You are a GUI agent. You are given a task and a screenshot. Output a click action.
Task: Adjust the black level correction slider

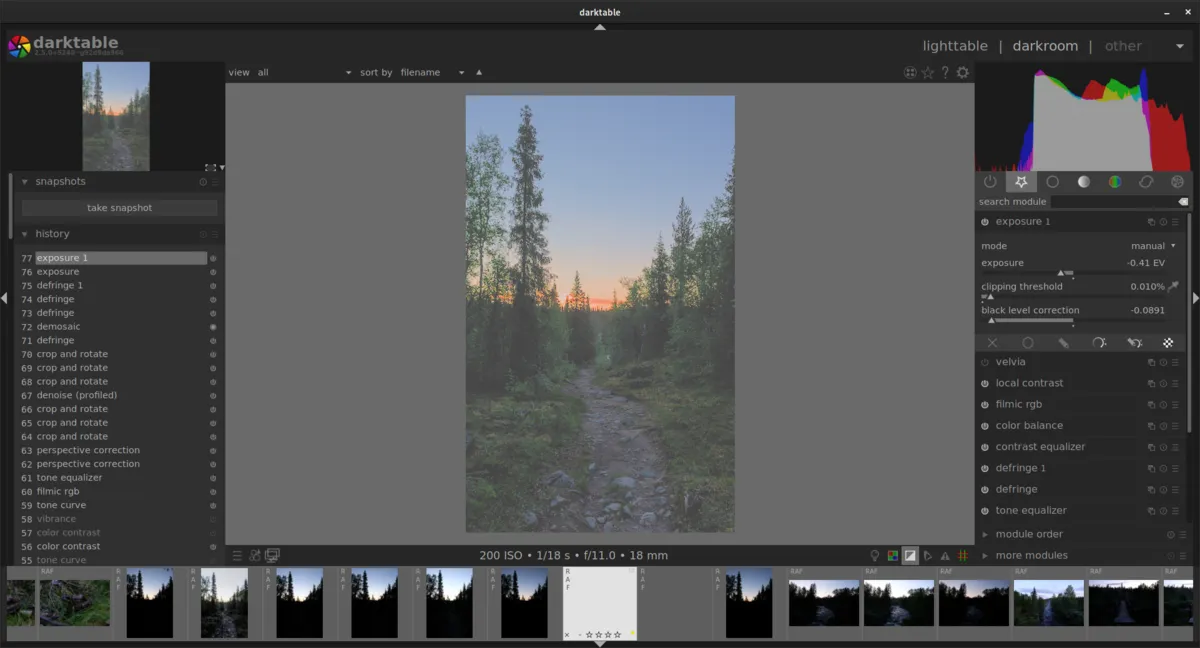(1060, 320)
